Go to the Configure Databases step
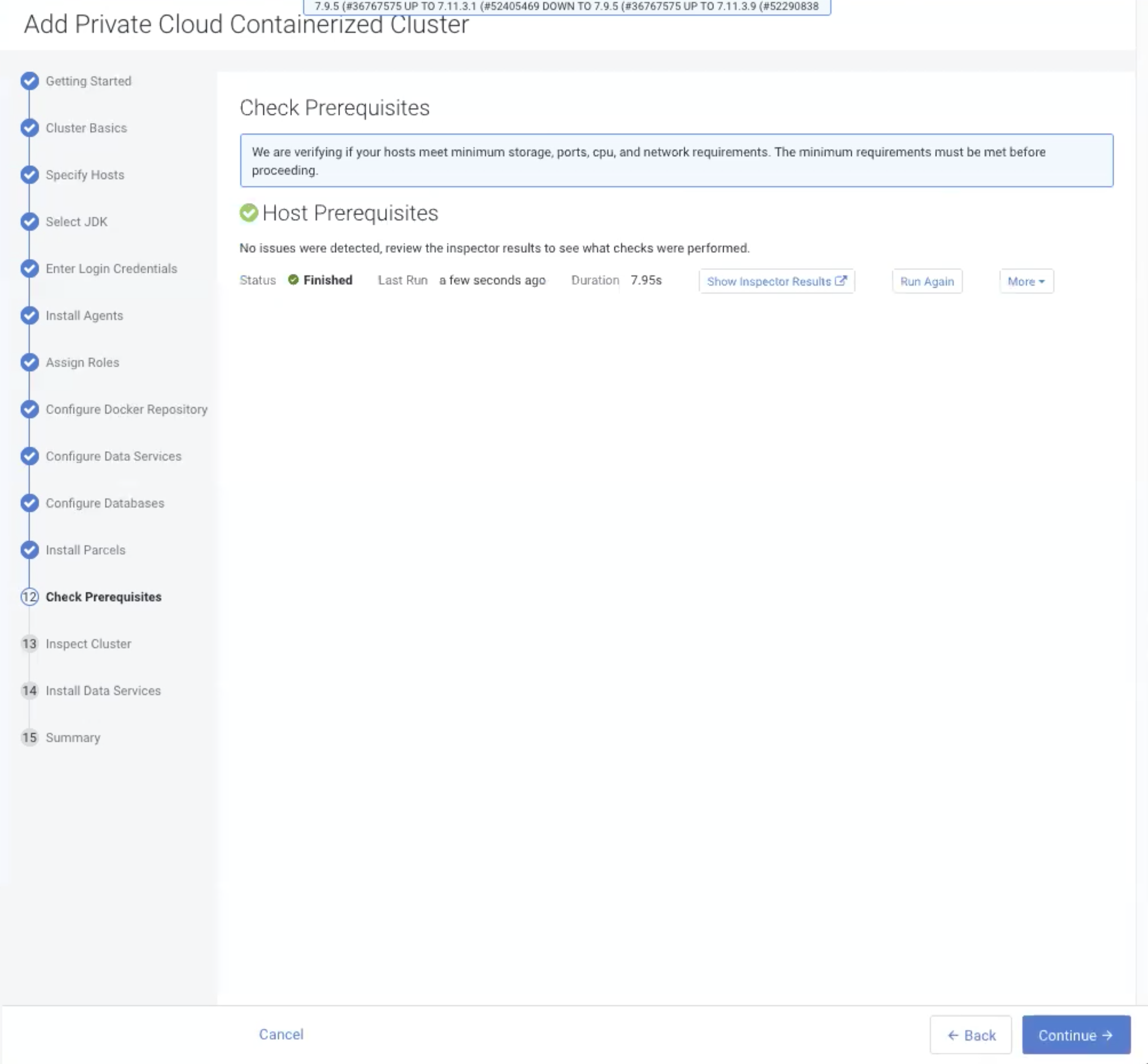Screen dimensions: 1148x1064 tap(105, 503)
